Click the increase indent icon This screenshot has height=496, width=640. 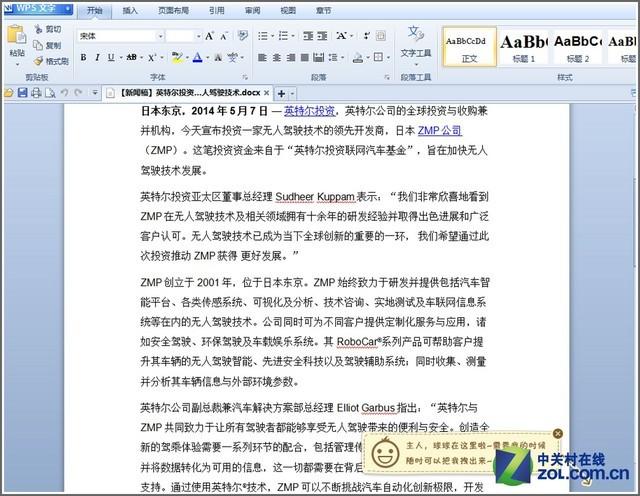tap(322, 36)
